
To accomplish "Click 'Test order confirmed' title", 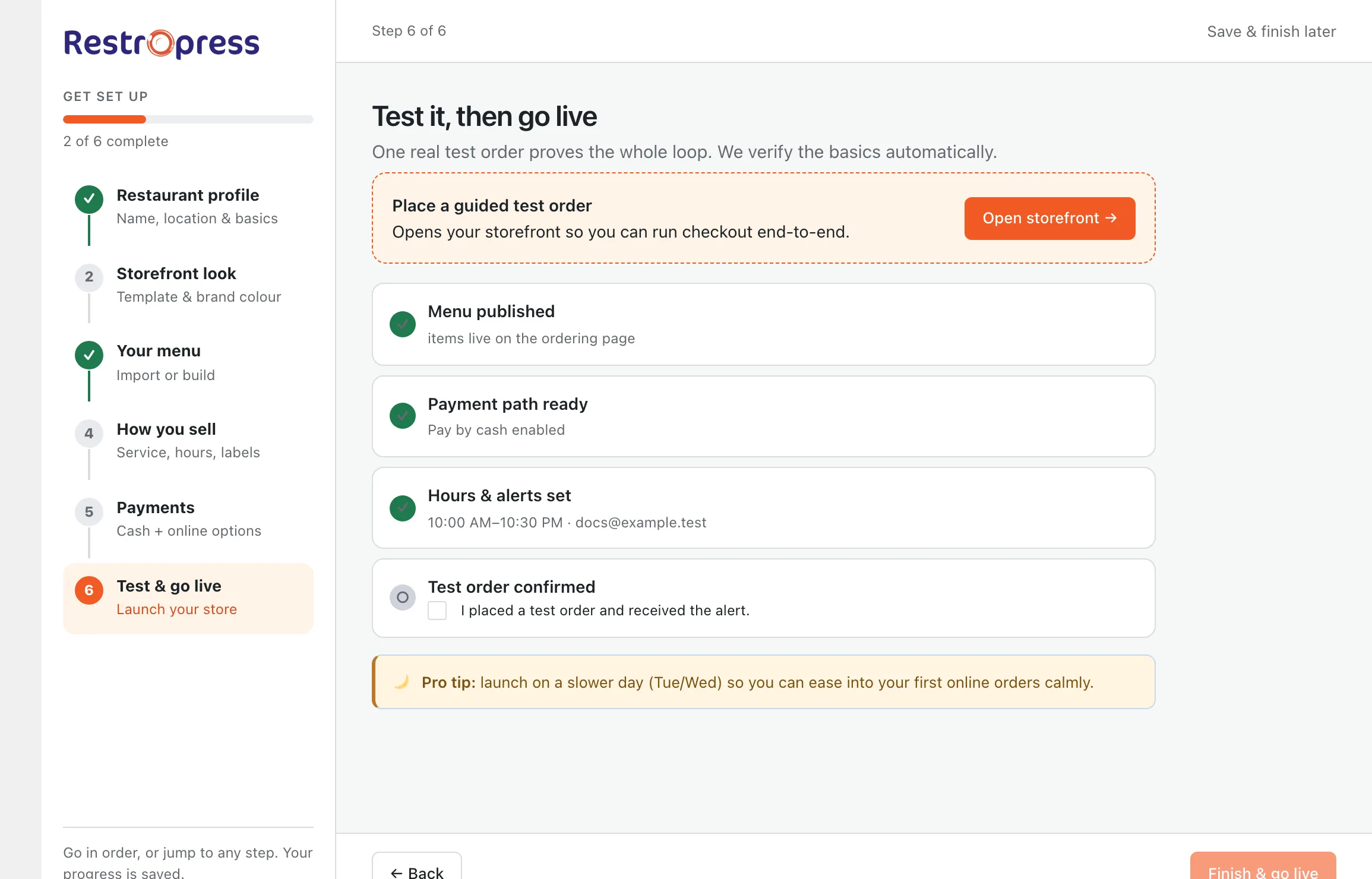I will pos(511,587).
